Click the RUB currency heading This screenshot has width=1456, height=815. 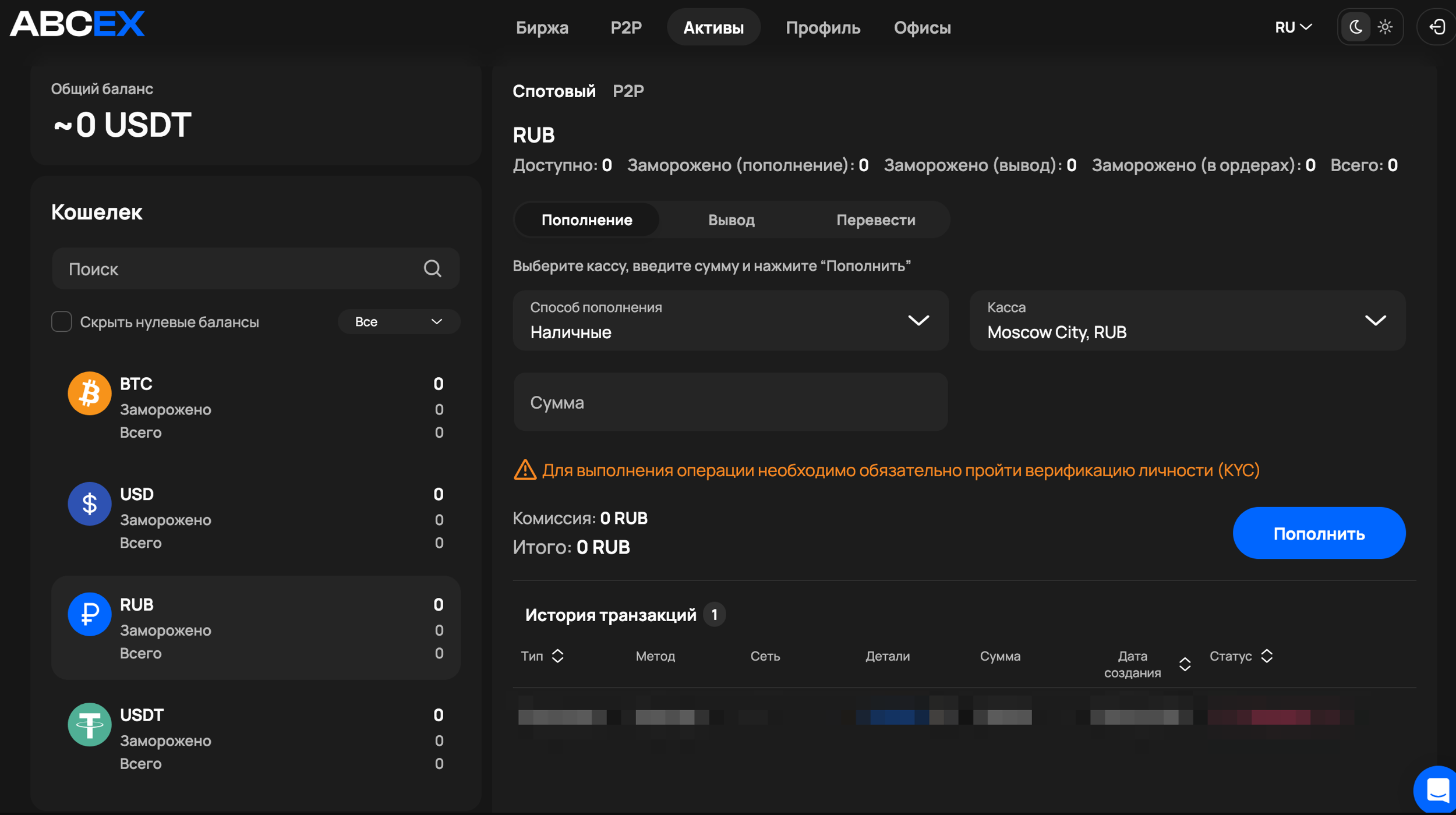(x=533, y=135)
